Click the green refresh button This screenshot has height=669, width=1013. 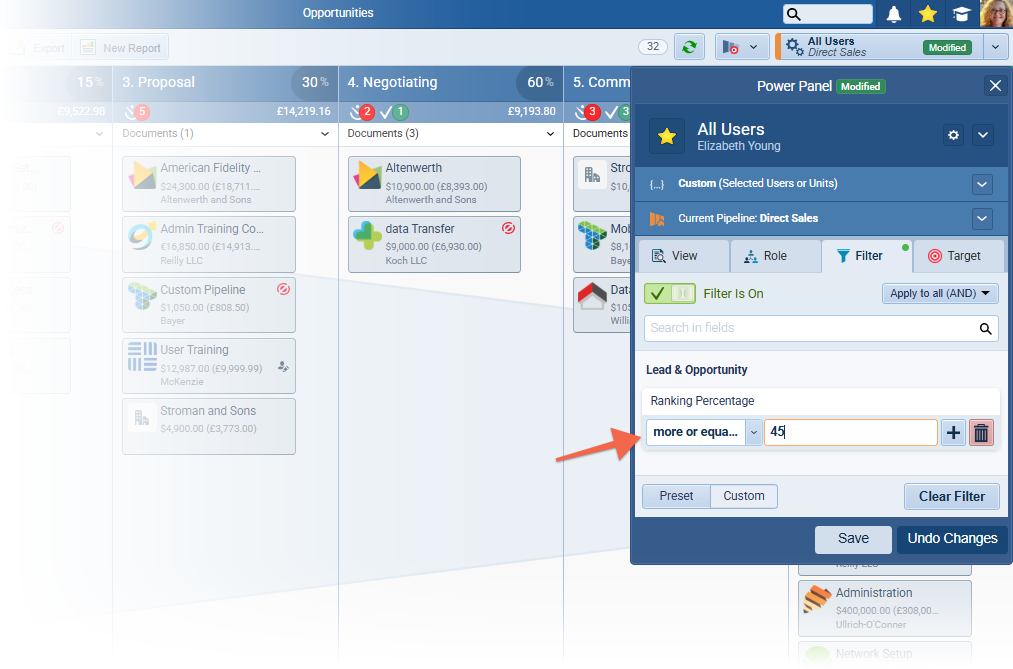[x=688, y=47]
